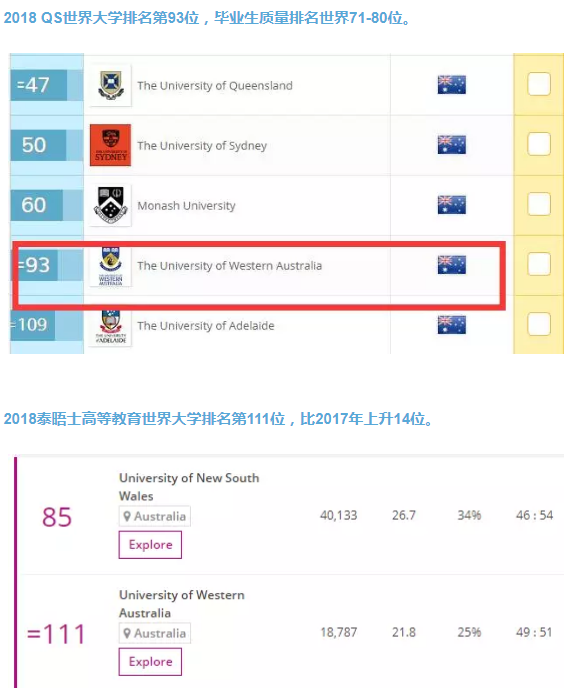Viewport: 567px width, 688px height.
Task: Click the University of Queensland crest logo
Action: click(x=110, y=85)
